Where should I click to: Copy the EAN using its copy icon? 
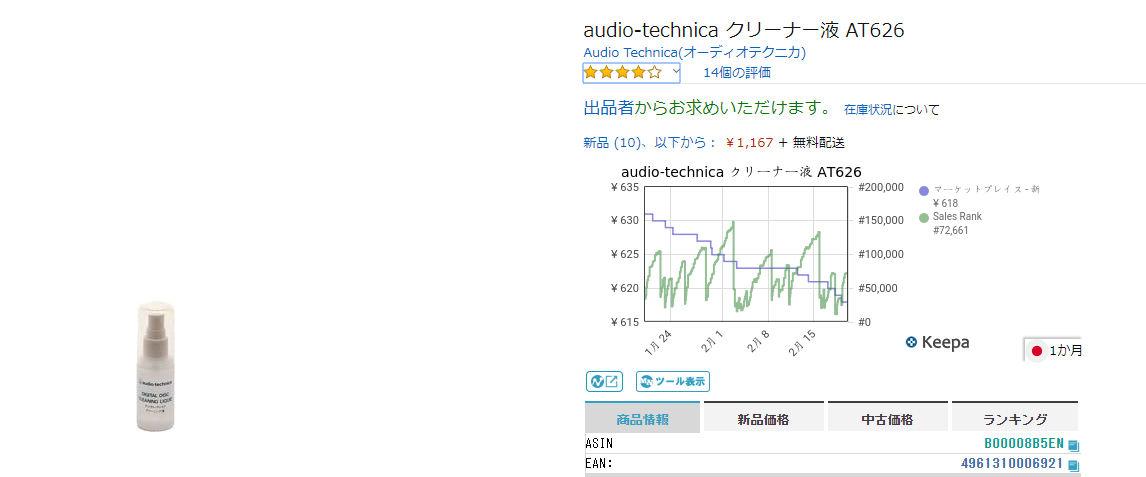tap(1073, 465)
